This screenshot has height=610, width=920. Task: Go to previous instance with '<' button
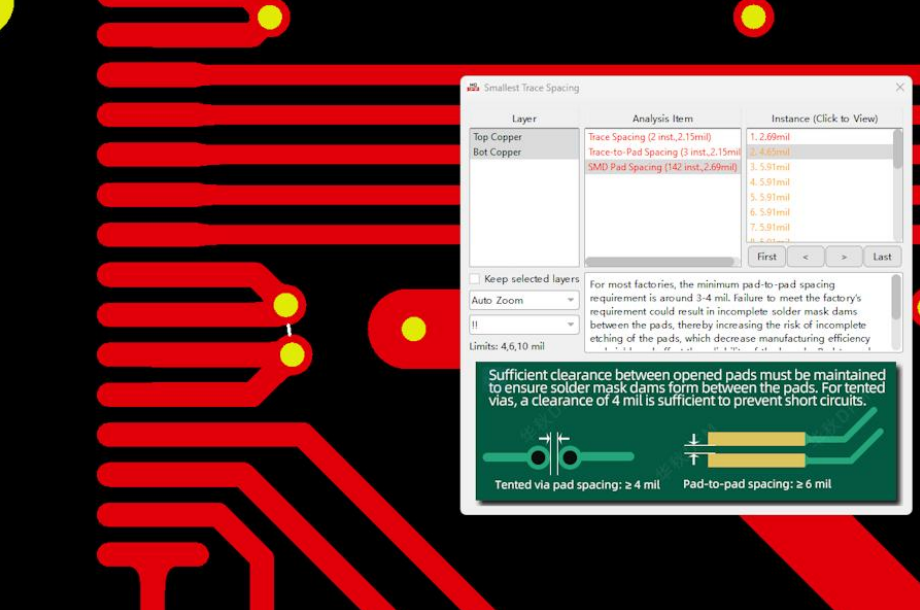805,257
